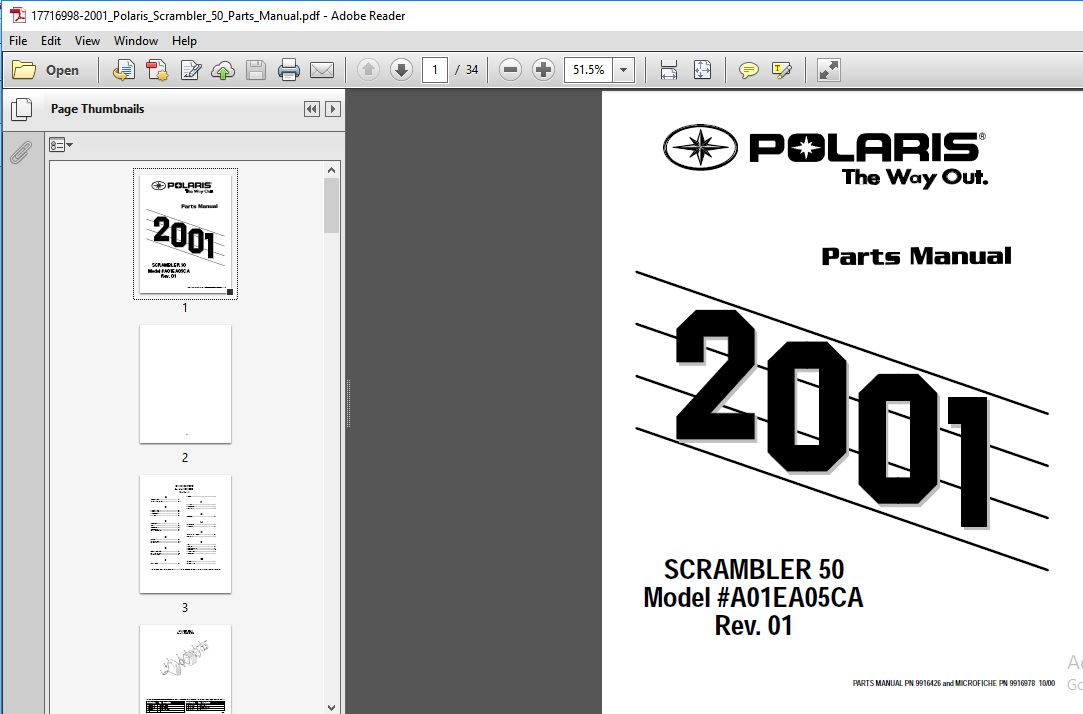
Task: Click the "Model #A01EA05CA" text
Action: tap(753, 597)
